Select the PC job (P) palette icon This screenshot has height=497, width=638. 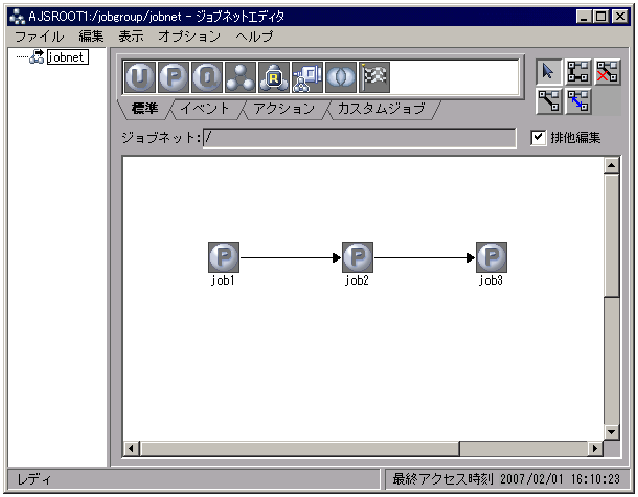pyautogui.click(x=173, y=77)
